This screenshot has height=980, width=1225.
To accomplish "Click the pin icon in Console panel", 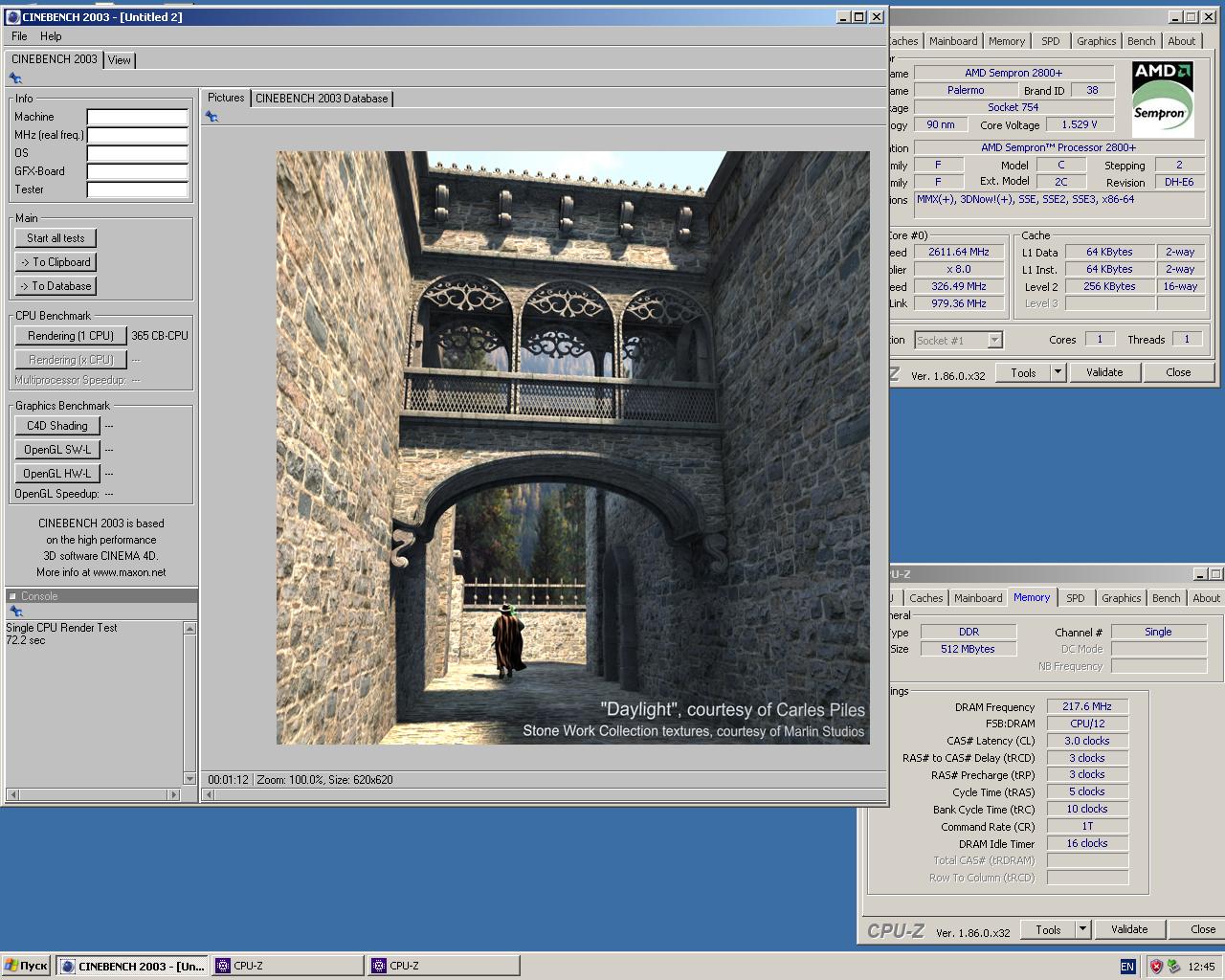I will pos(15,612).
